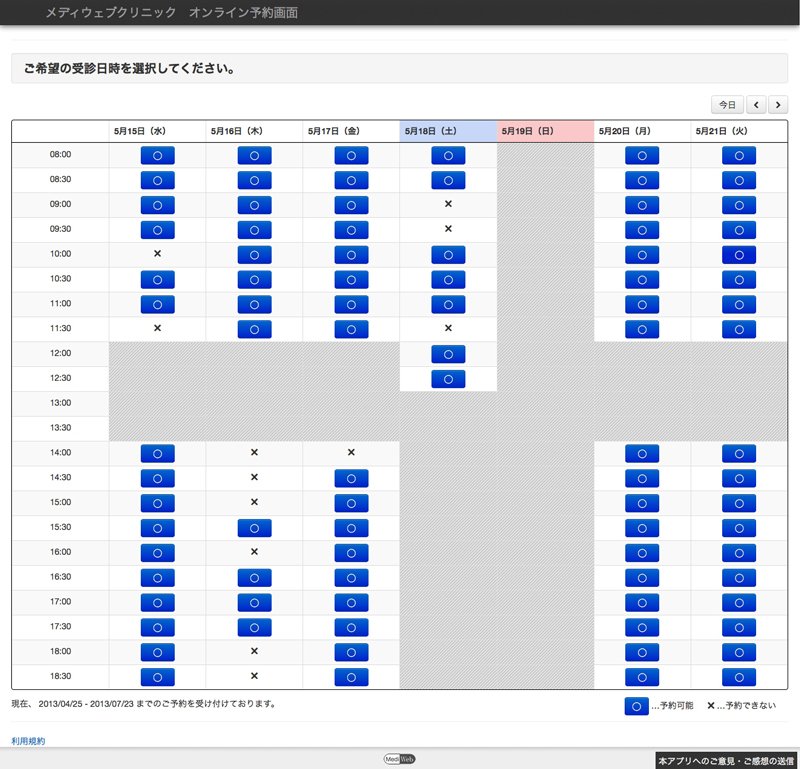Click unavailable × at 16:00 on 5月16日

(x=254, y=552)
